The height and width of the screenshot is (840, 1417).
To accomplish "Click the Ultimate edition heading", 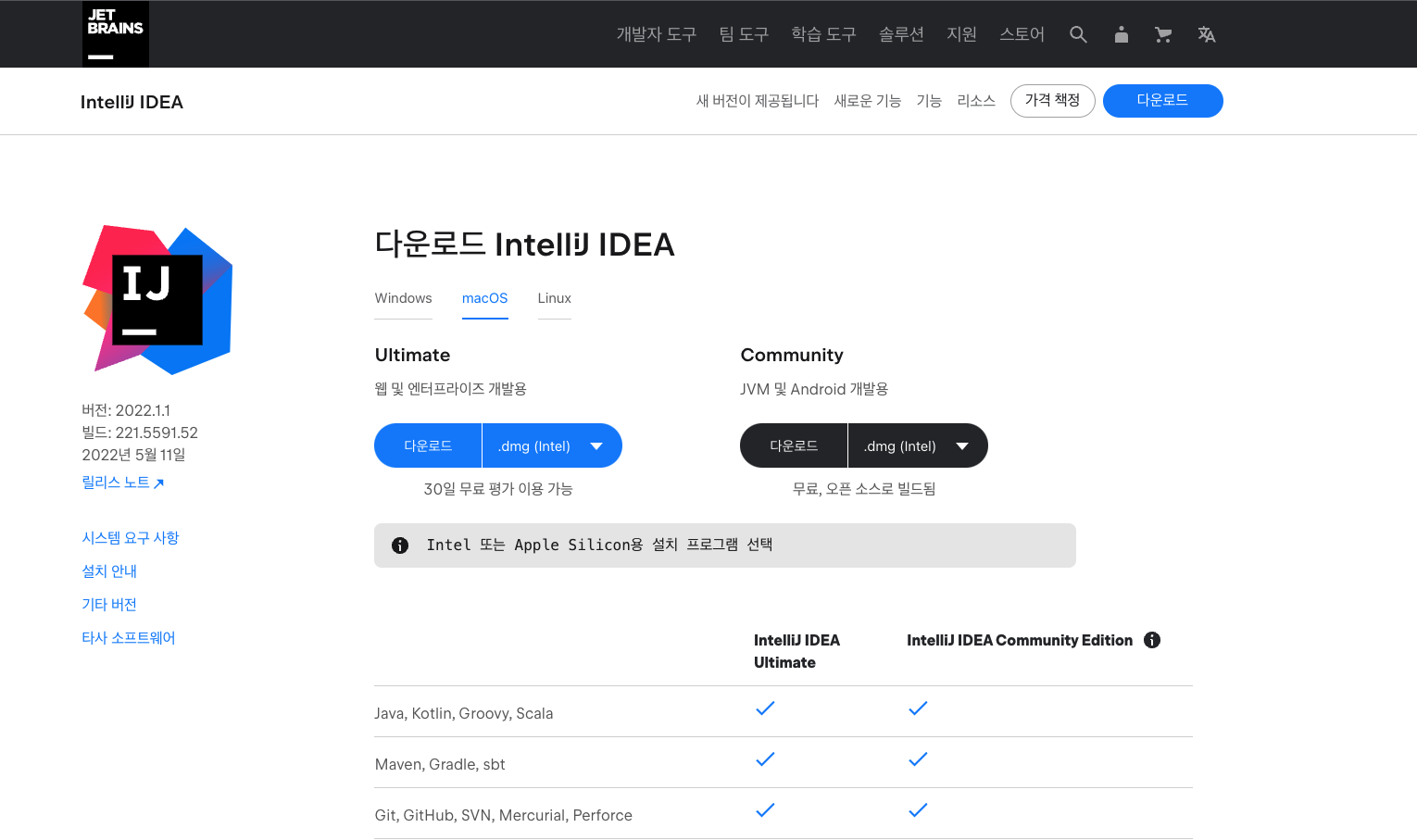I will (412, 355).
